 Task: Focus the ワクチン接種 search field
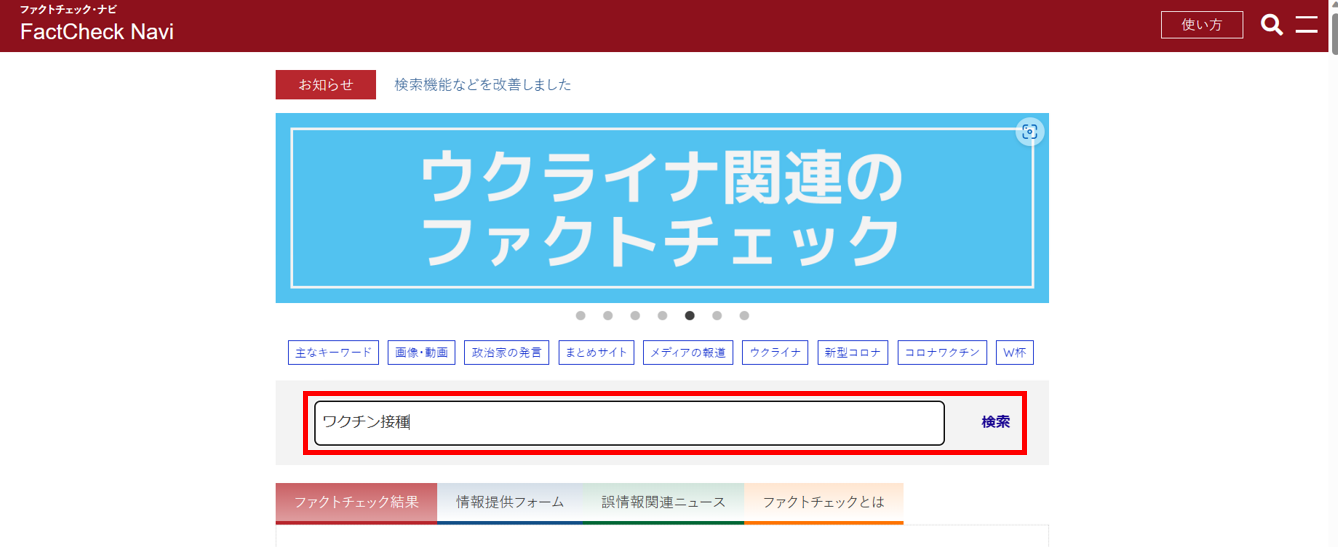tap(630, 423)
